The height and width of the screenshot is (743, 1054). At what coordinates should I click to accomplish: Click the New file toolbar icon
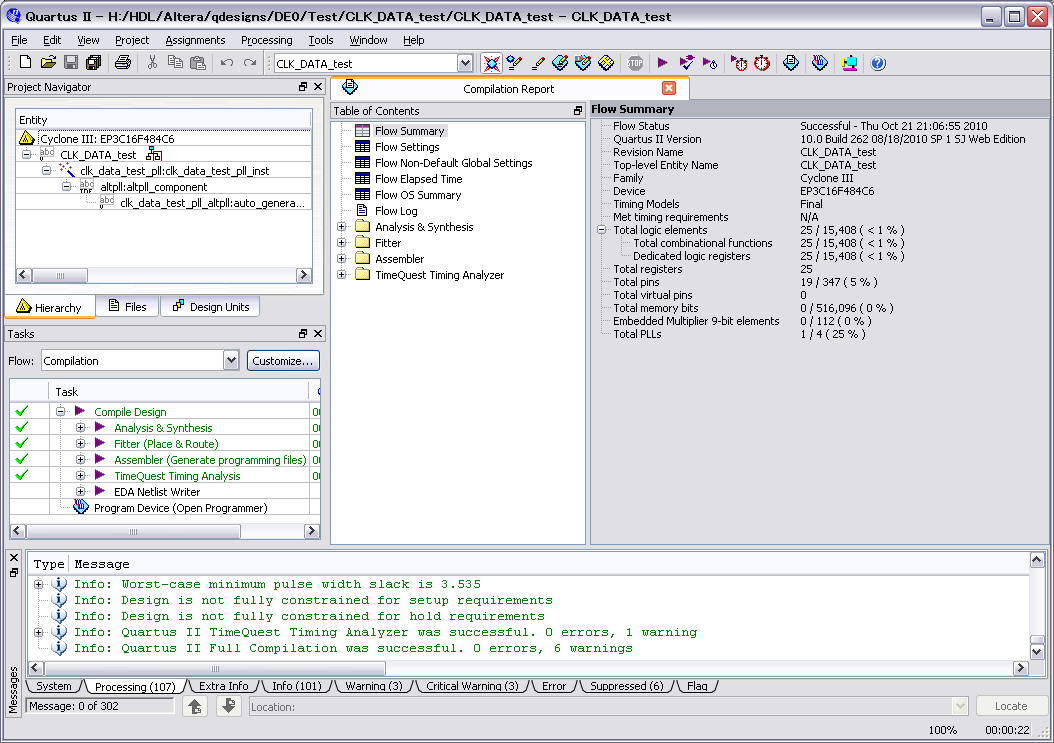tap(26, 63)
